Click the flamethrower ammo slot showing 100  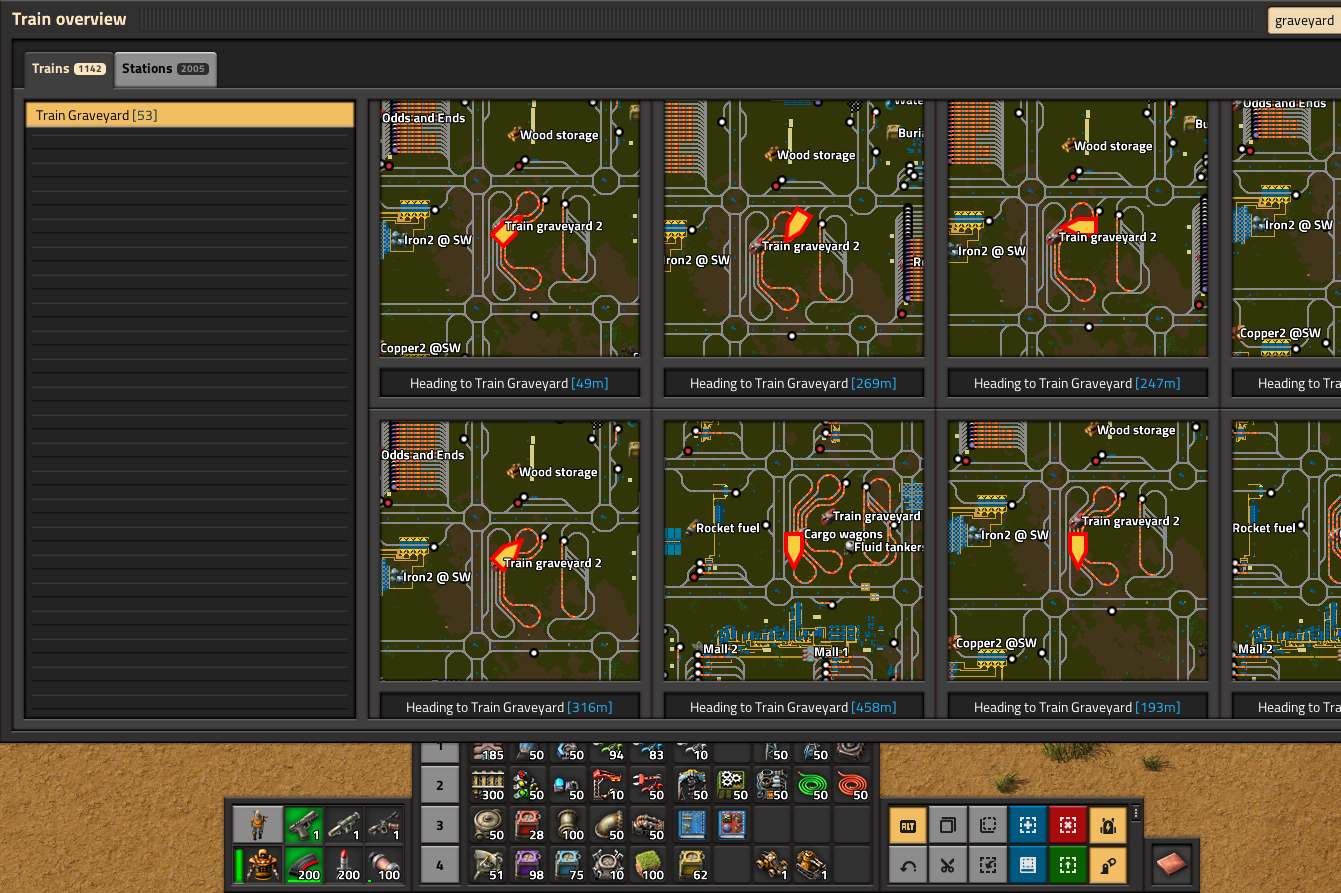(x=383, y=865)
